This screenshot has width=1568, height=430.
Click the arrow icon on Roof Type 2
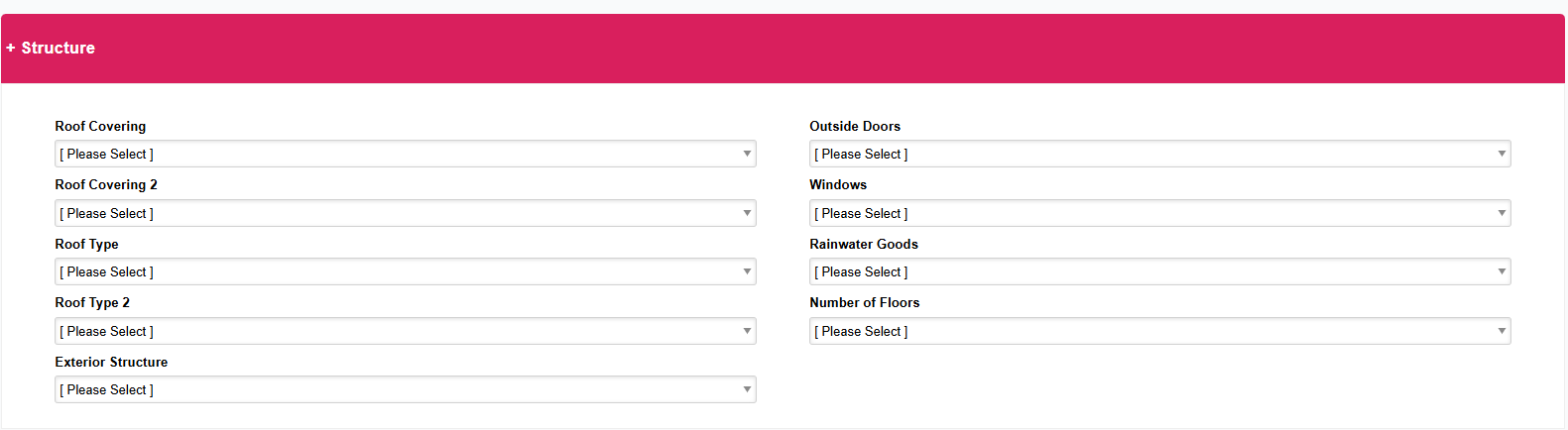pos(747,331)
